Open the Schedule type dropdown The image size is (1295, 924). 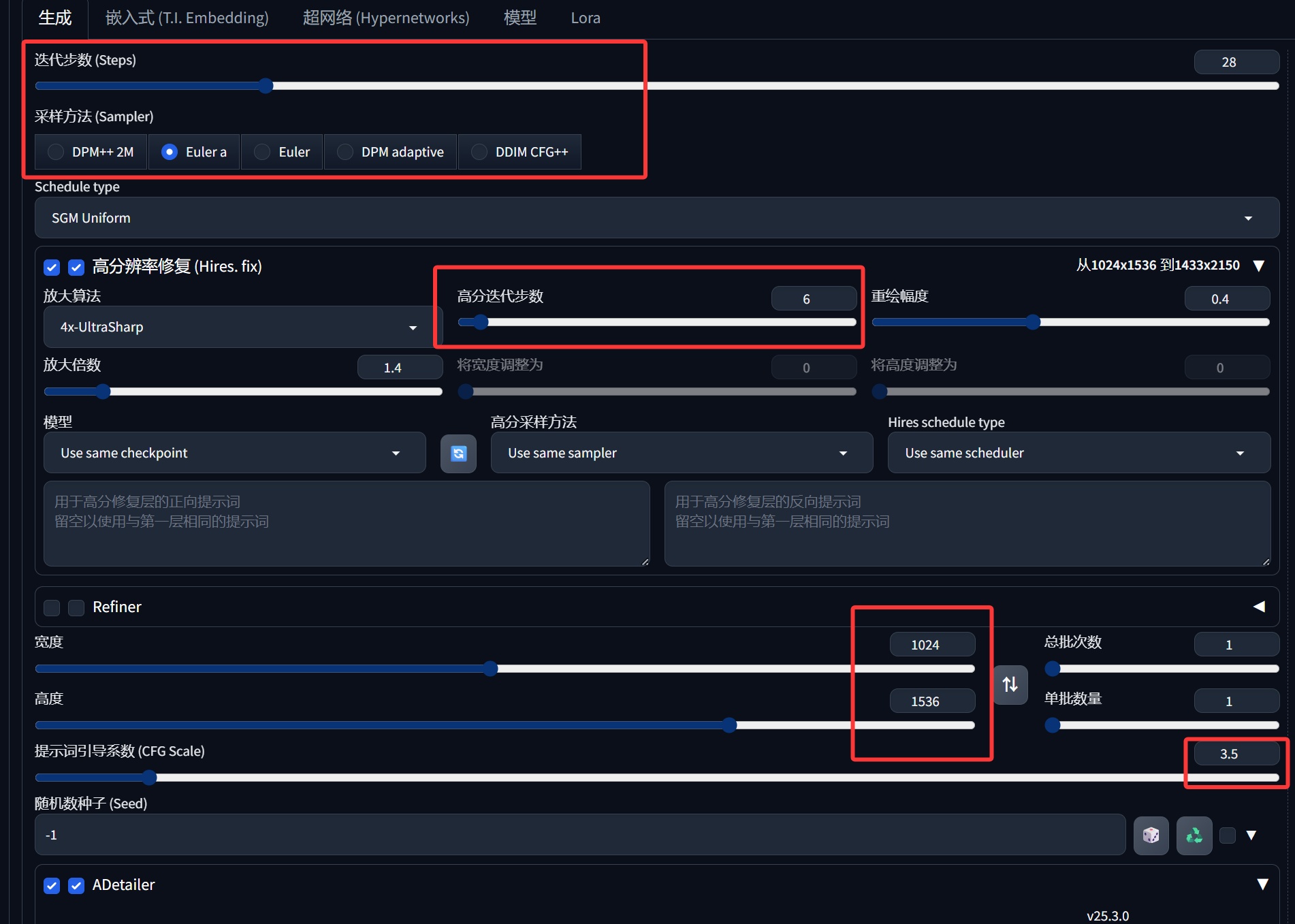click(x=656, y=218)
